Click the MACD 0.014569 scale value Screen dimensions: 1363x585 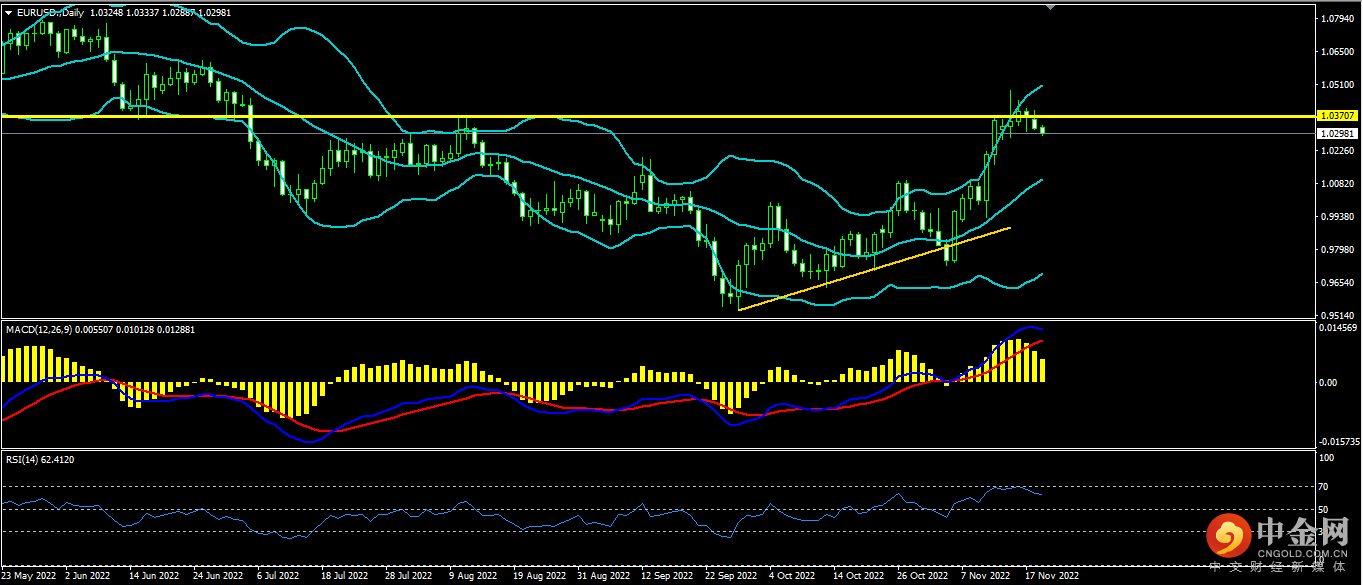[x=1337, y=327]
